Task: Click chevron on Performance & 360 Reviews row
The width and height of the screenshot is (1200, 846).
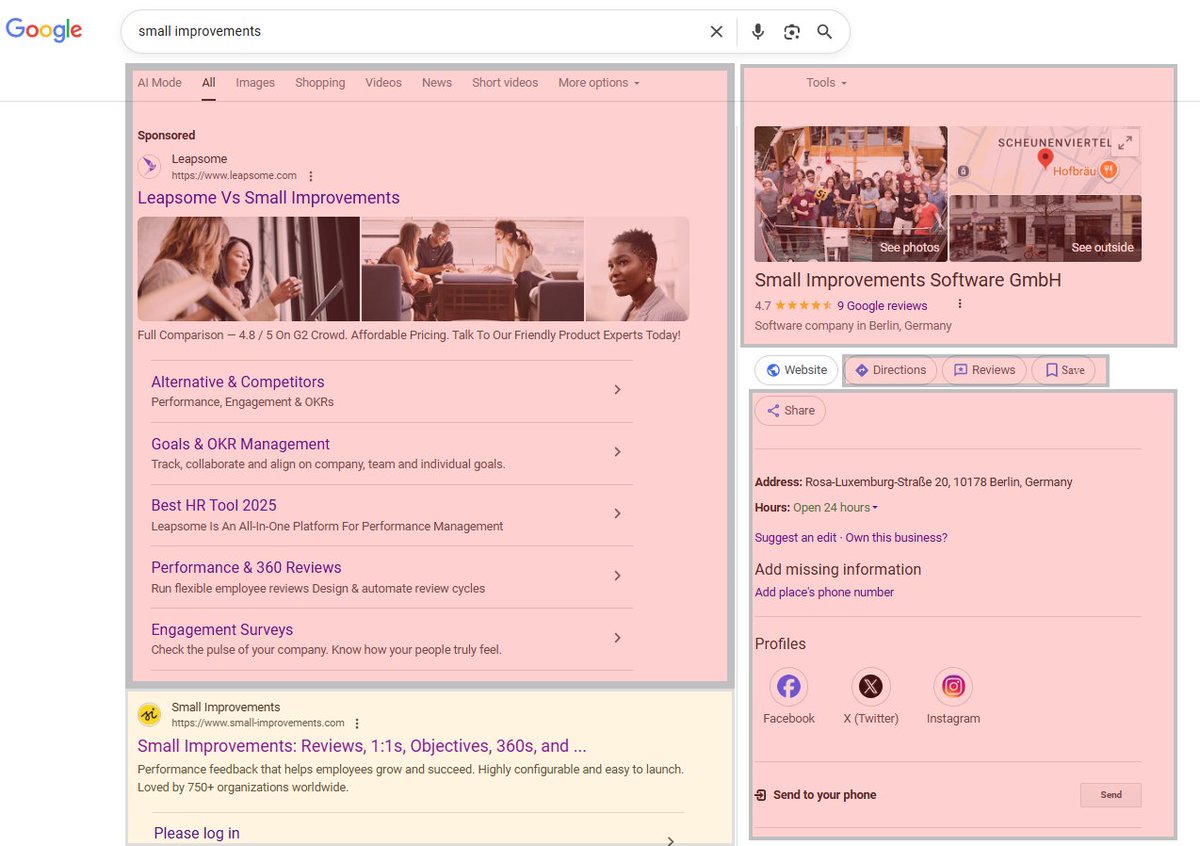Action: (x=617, y=576)
